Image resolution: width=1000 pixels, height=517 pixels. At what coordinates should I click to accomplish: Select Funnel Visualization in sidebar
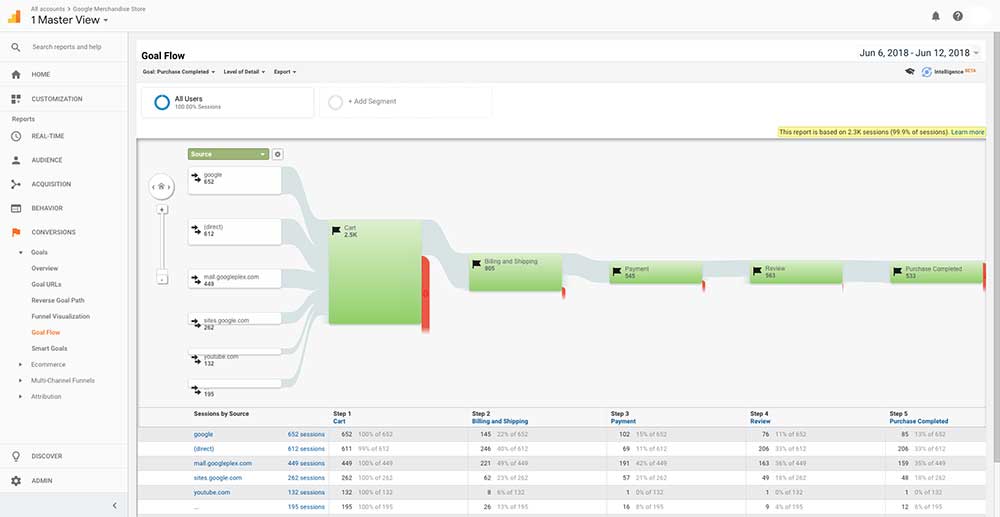coord(60,316)
